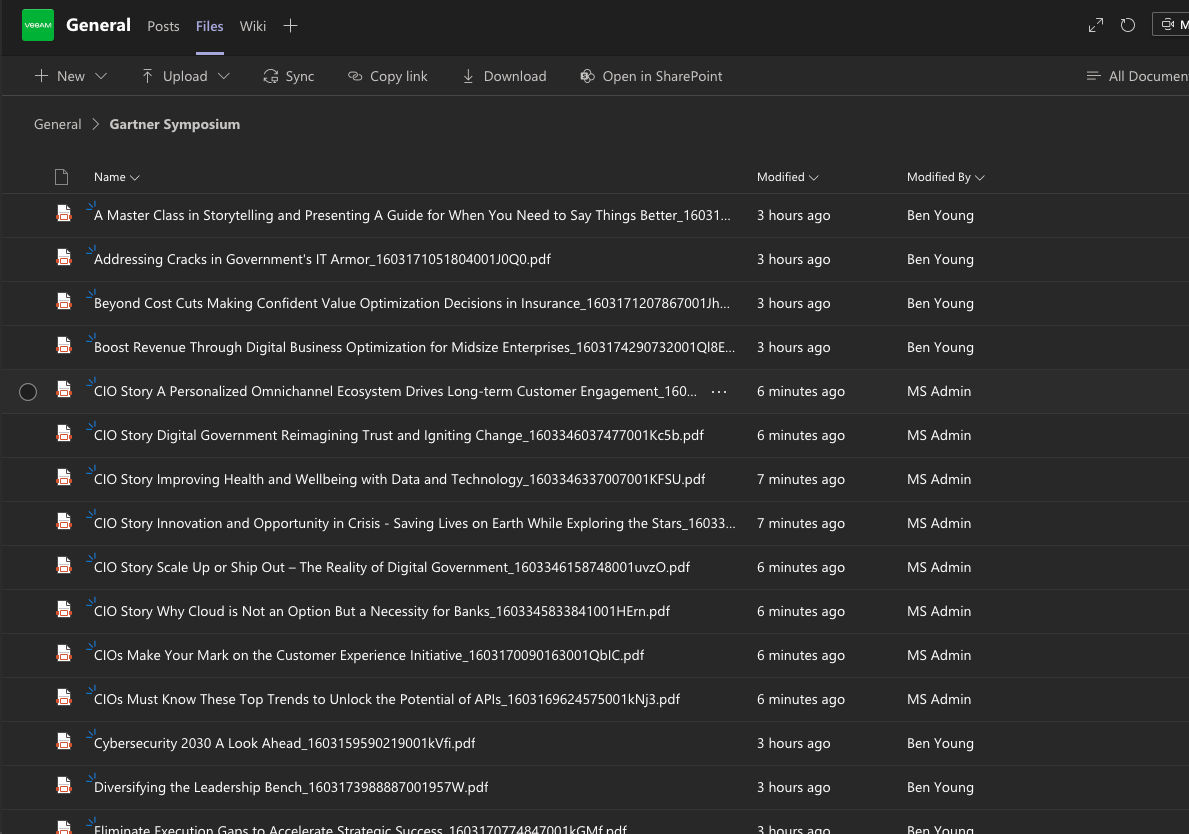Switch to the Posts tab
Image resolution: width=1189 pixels, height=834 pixels.
point(163,27)
